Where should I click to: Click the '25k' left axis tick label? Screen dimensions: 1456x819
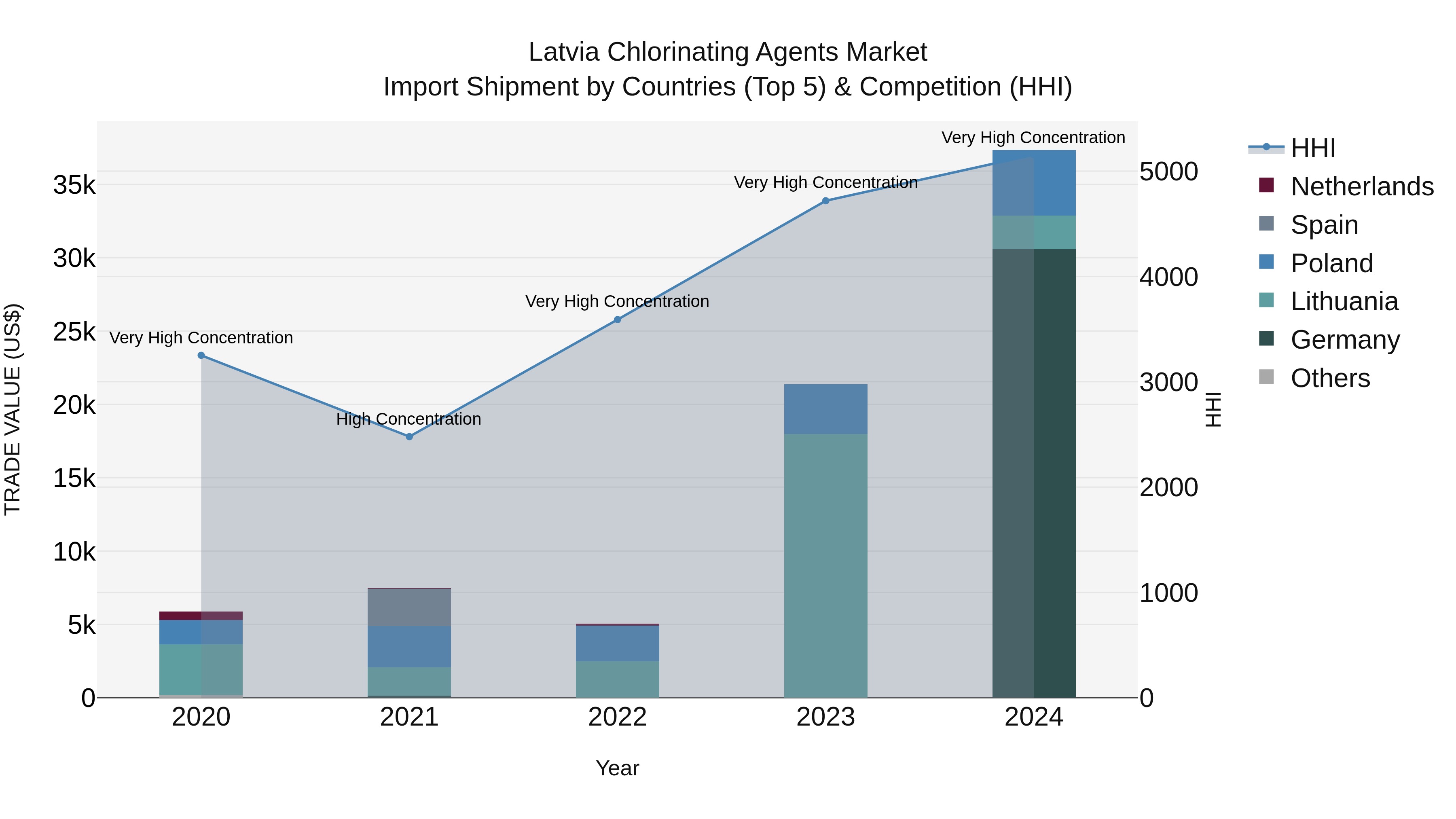click(x=74, y=332)
